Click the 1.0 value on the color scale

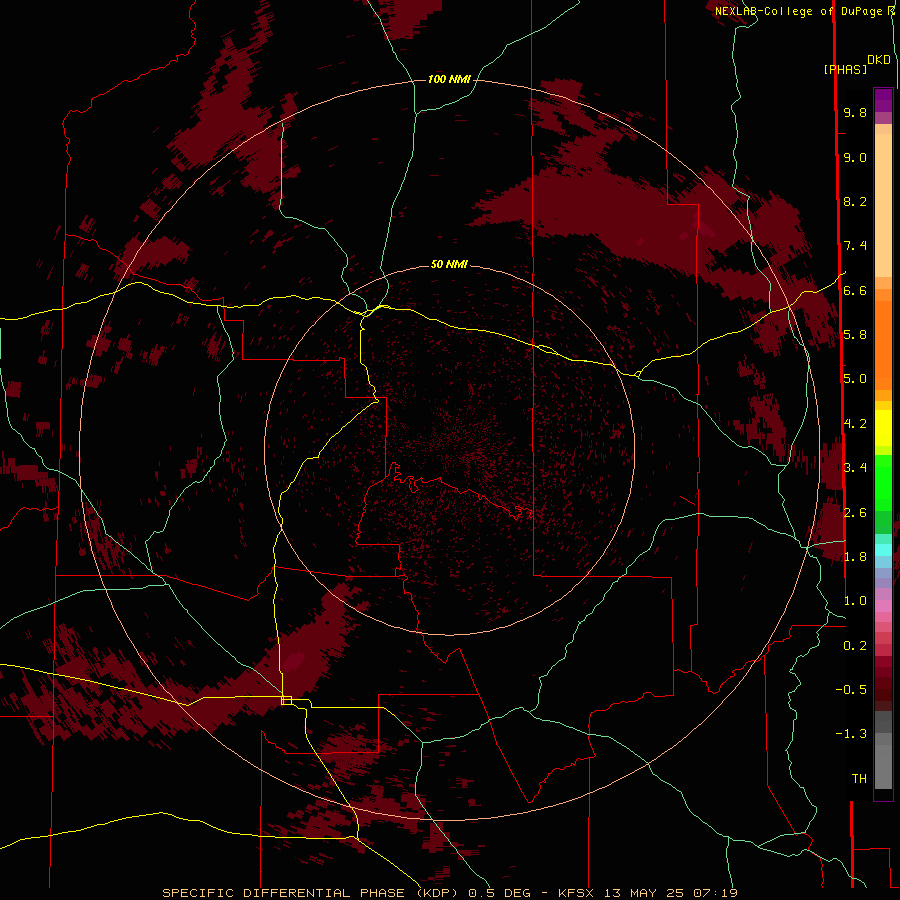coord(855,601)
